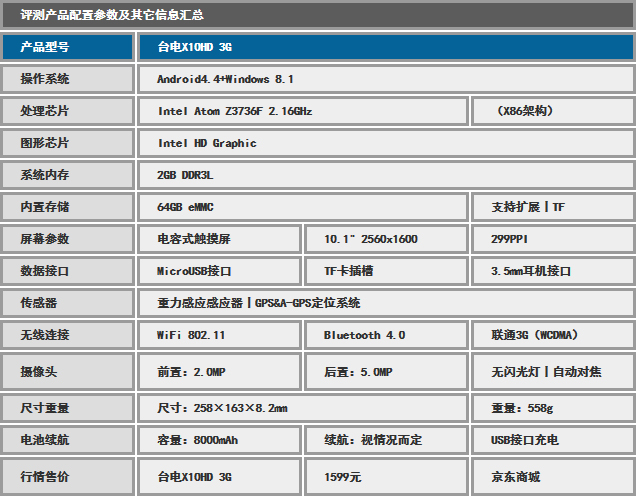The image size is (636, 496).
Task: Select the 重量：558g cell
Action: point(553,408)
